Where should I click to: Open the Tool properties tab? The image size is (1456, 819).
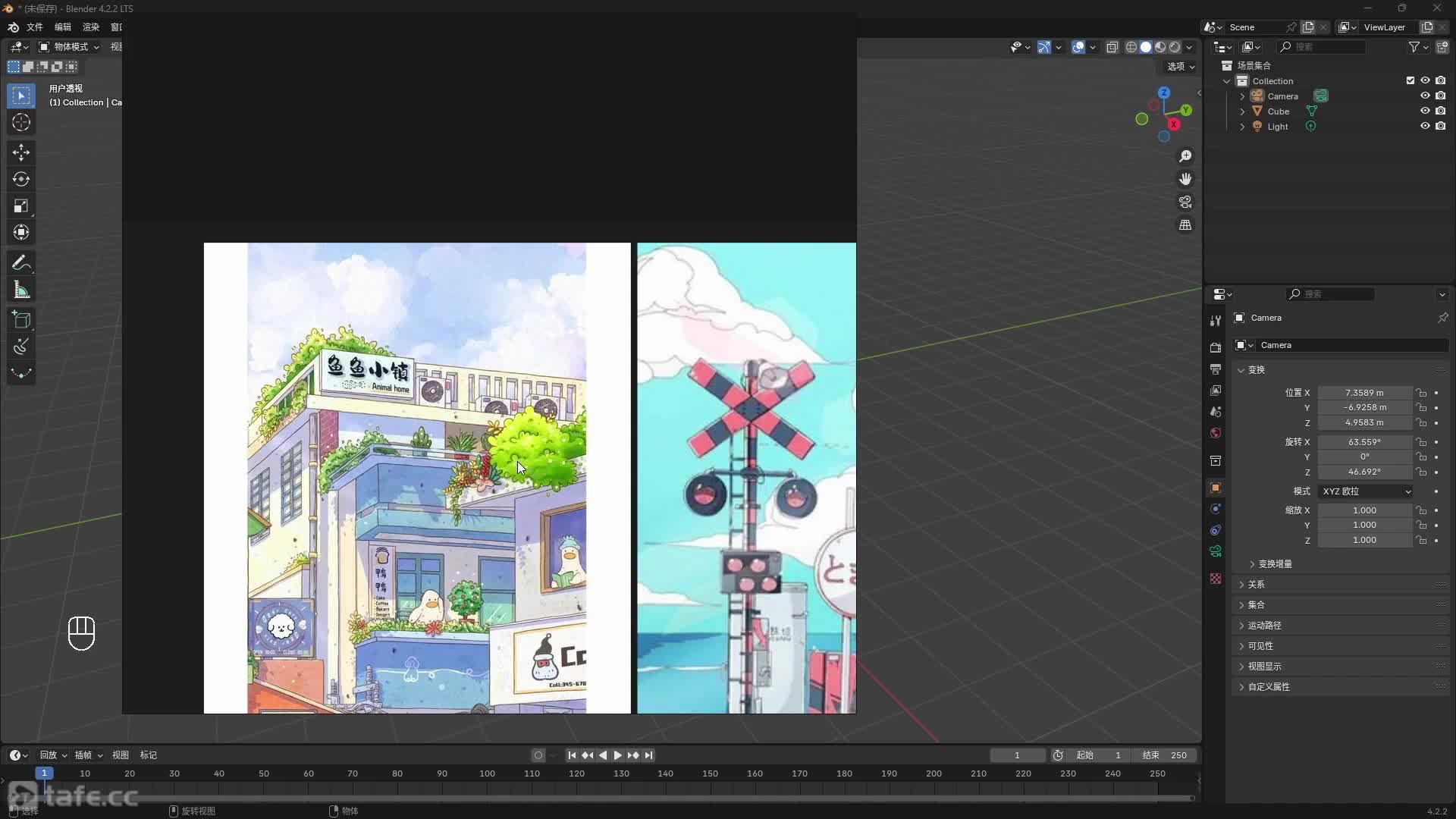pos(1216,321)
